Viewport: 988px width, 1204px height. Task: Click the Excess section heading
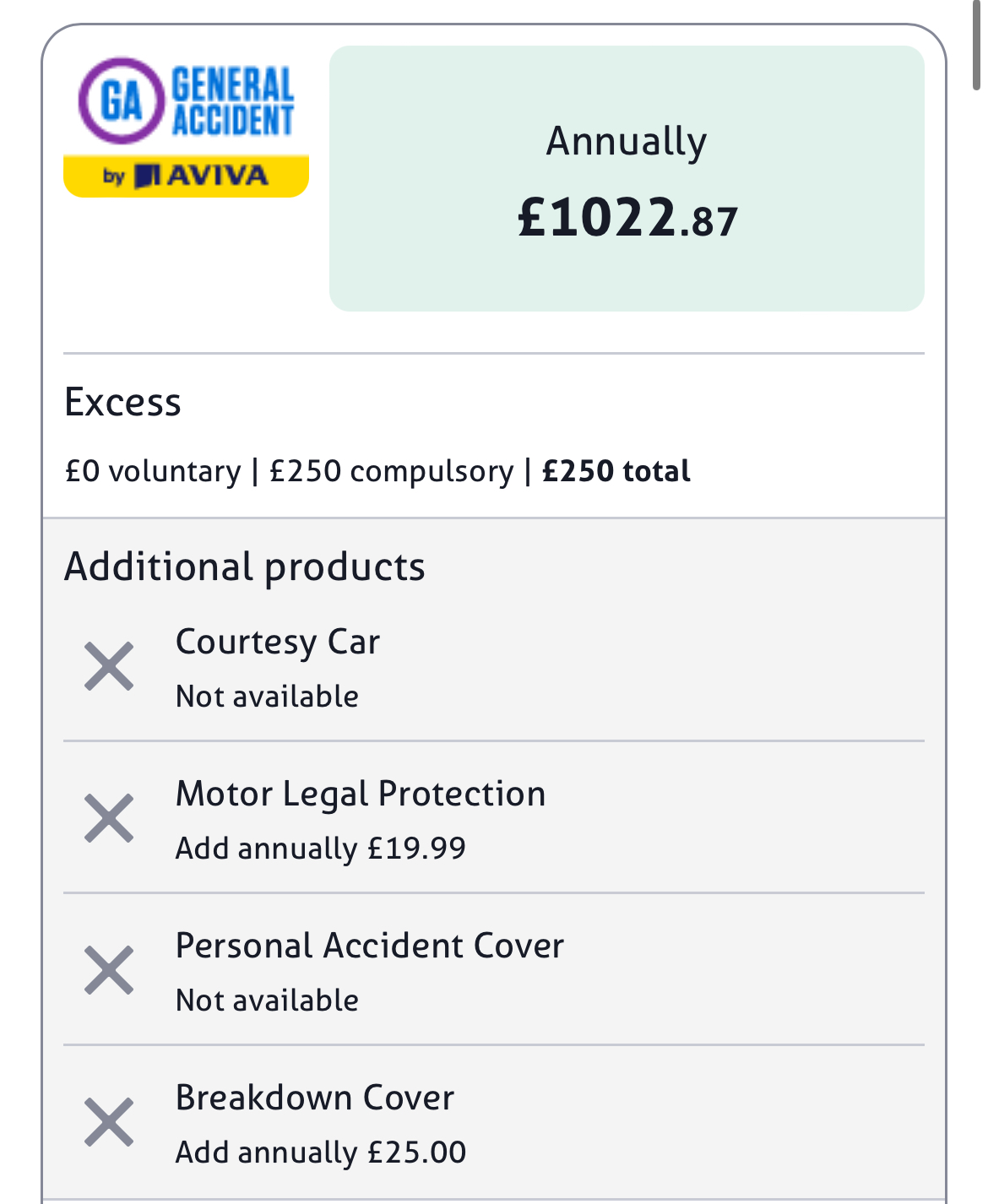122,402
